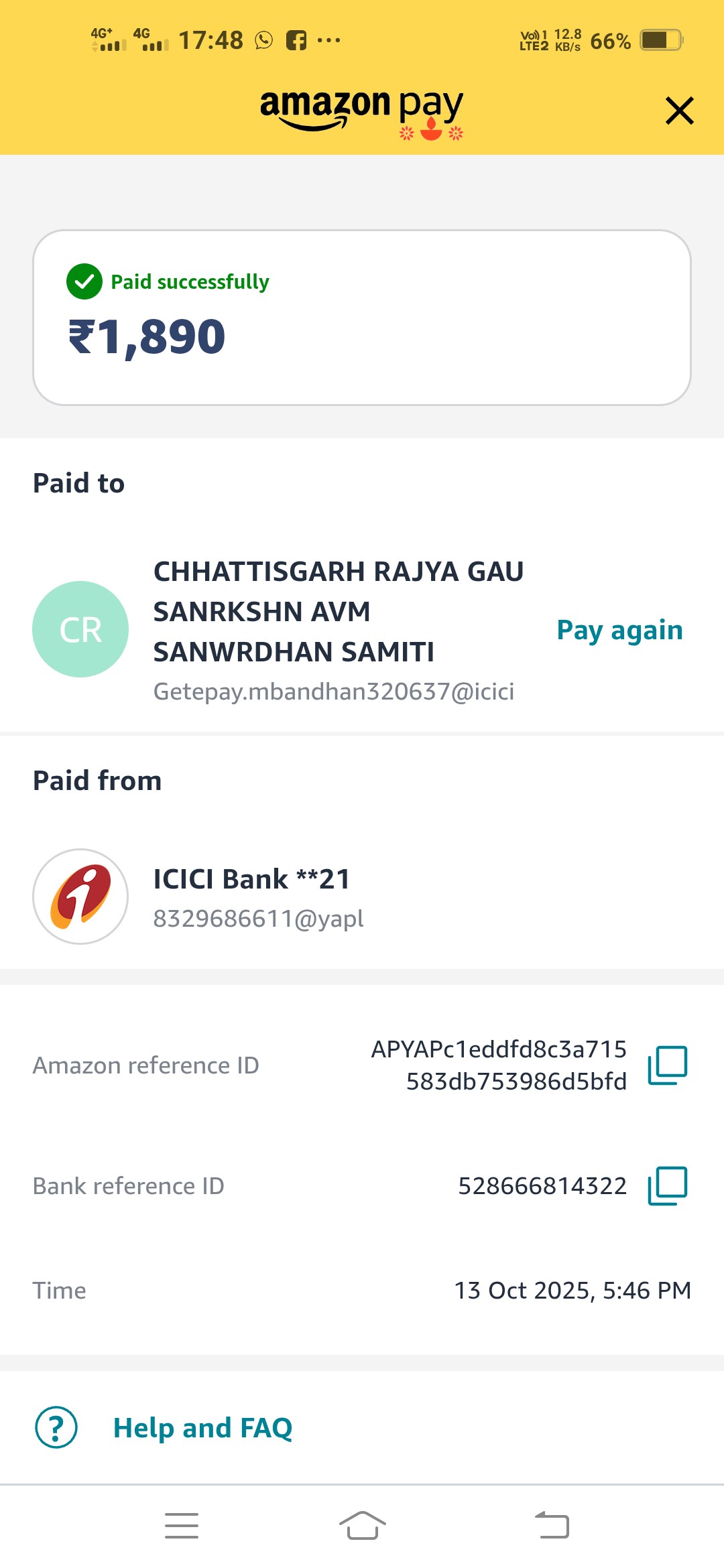
Task: Tap the Pay again link
Action: pyautogui.click(x=619, y=630)
